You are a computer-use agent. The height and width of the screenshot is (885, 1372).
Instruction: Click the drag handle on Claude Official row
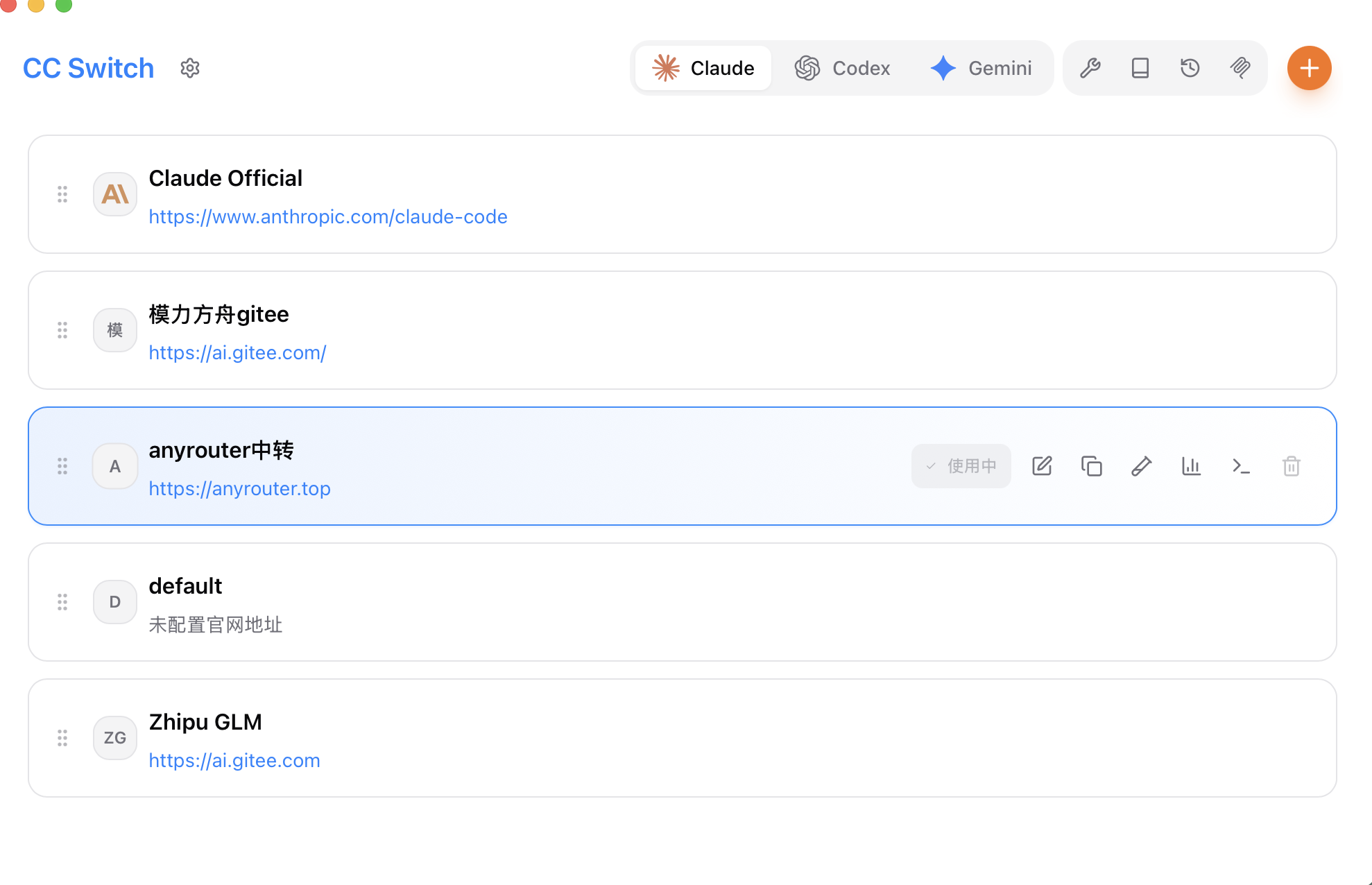tap(62, 194)
